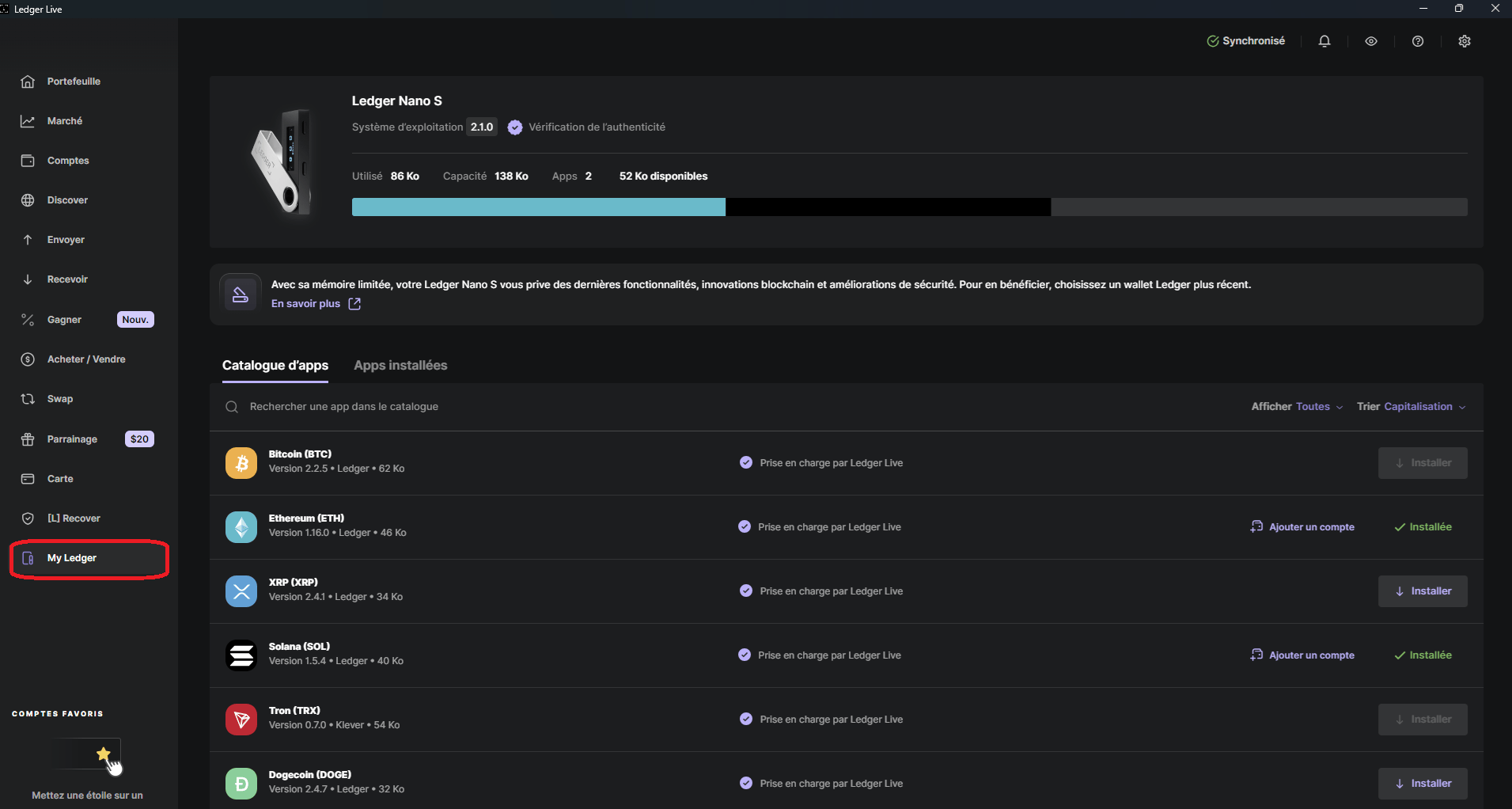This screenshot has width=1512, height=809.
Task: Open notifications bell icon
Action: [1324, 41]
